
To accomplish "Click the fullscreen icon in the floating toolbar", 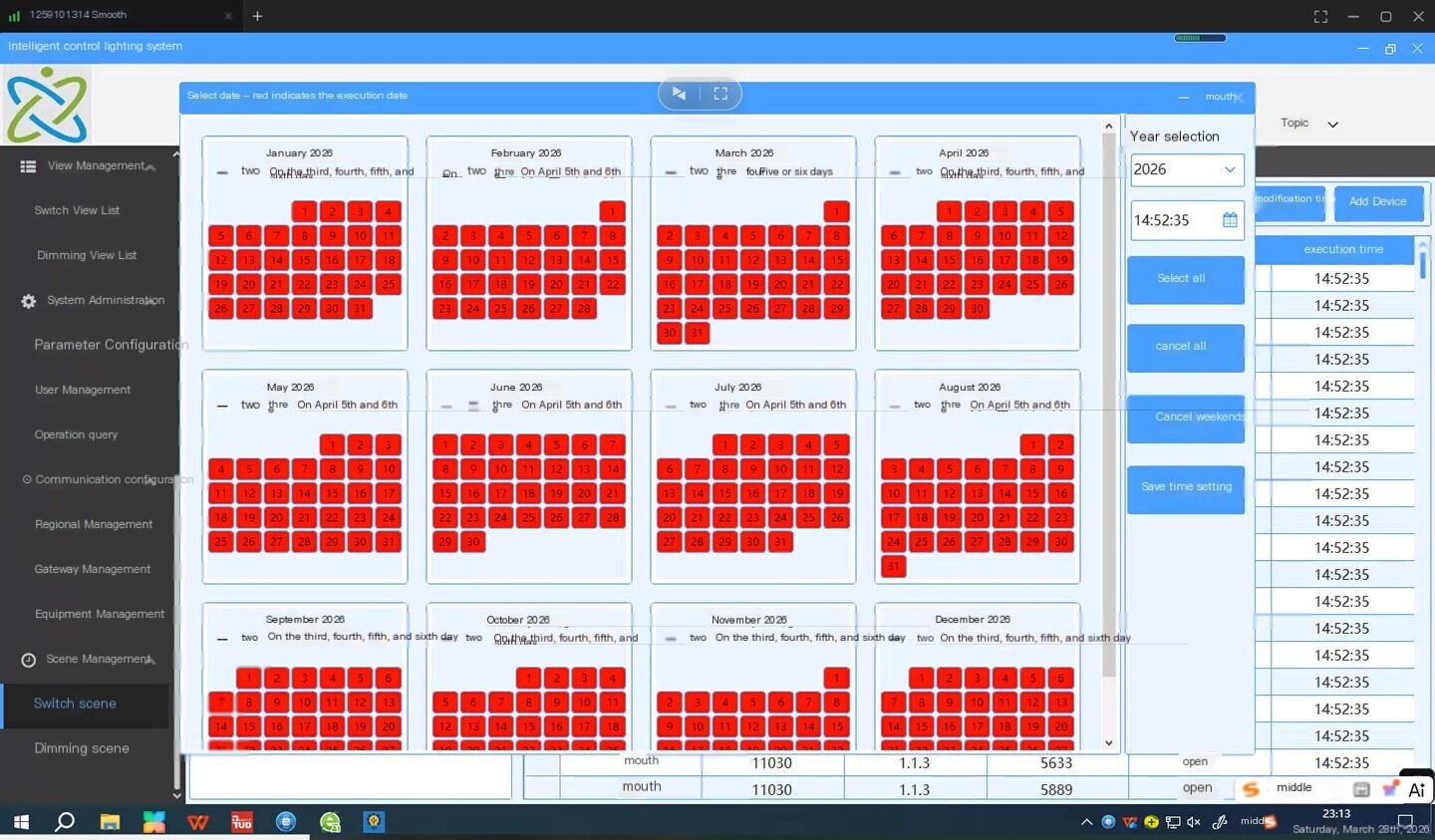I will 720,94.
